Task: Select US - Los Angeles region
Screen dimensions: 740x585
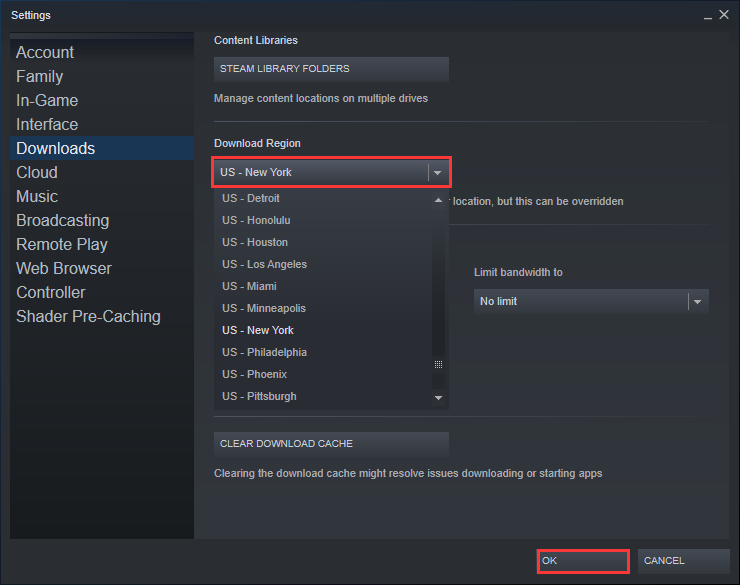Action: tap(323, 264)
